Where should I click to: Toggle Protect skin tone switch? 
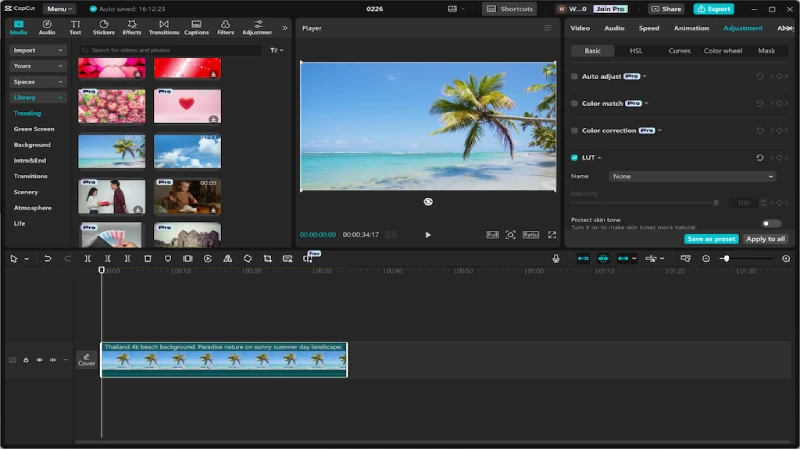coord(771,223)
